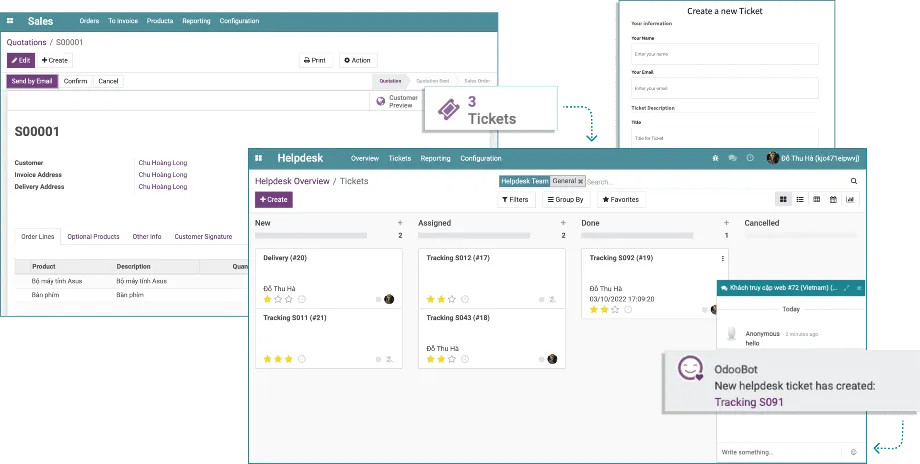
Task: Open emoji picker in chat input
Action: [x=853, y=452]
